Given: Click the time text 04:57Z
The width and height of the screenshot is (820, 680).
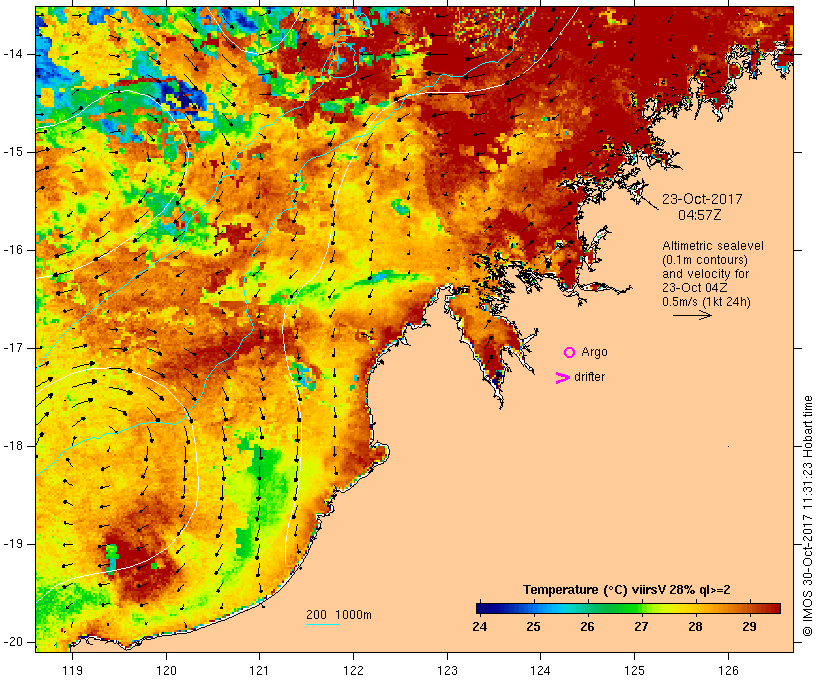Looking at the screenshot, I should [x=700, y=215].
